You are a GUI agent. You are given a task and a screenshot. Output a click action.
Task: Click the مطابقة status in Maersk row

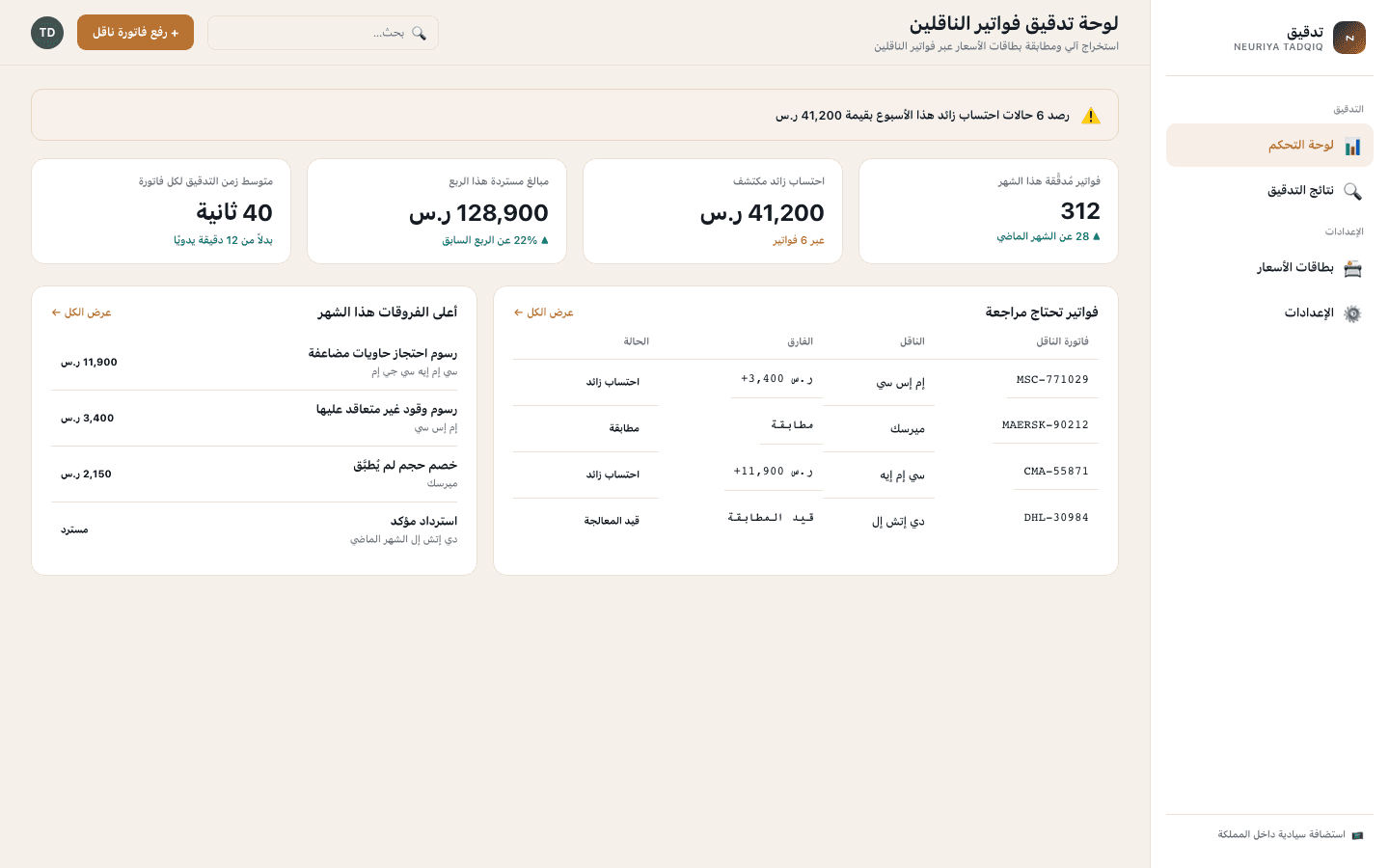(x=624, y=428)
